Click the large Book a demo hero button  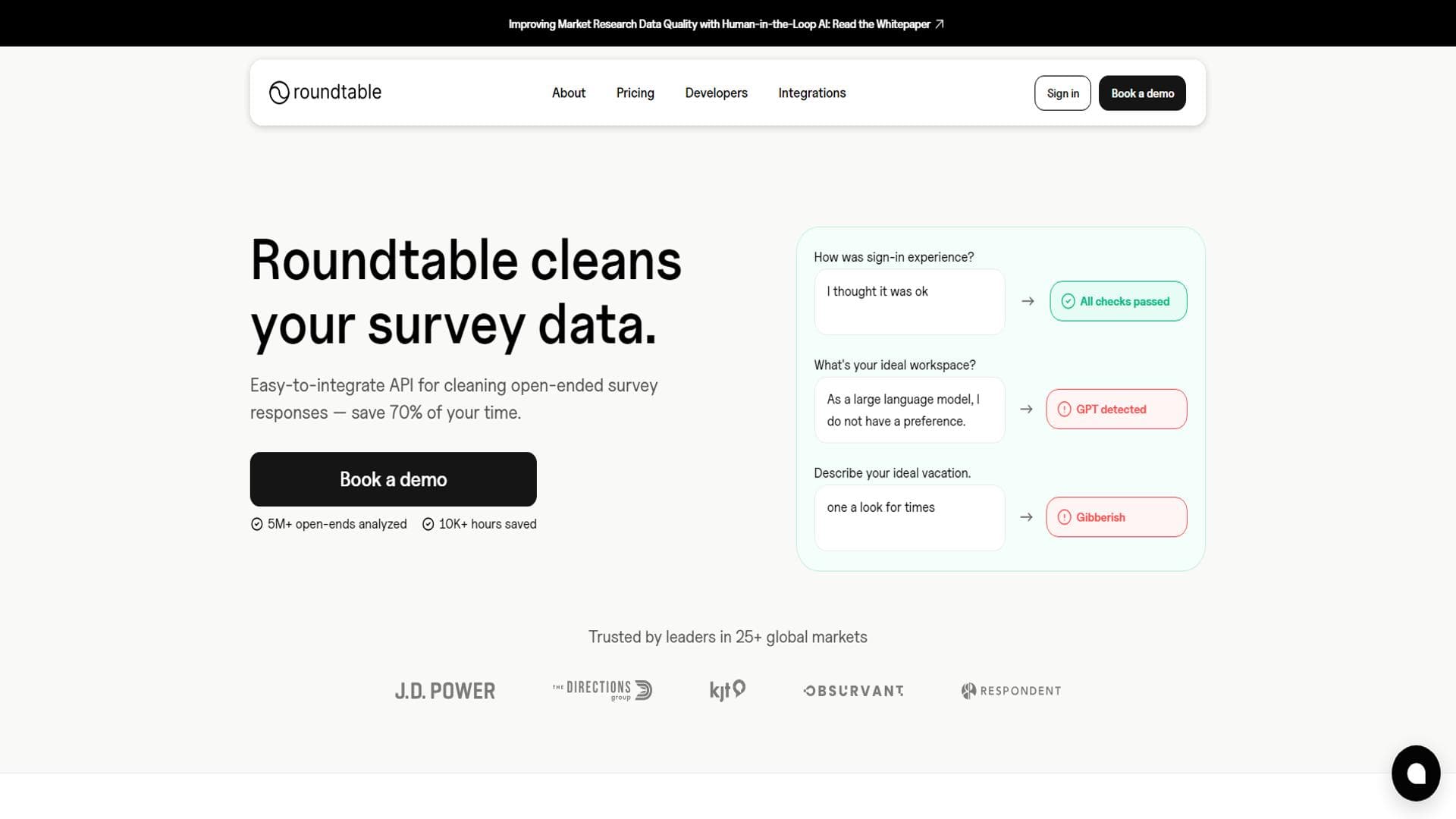tap(393, 479)
